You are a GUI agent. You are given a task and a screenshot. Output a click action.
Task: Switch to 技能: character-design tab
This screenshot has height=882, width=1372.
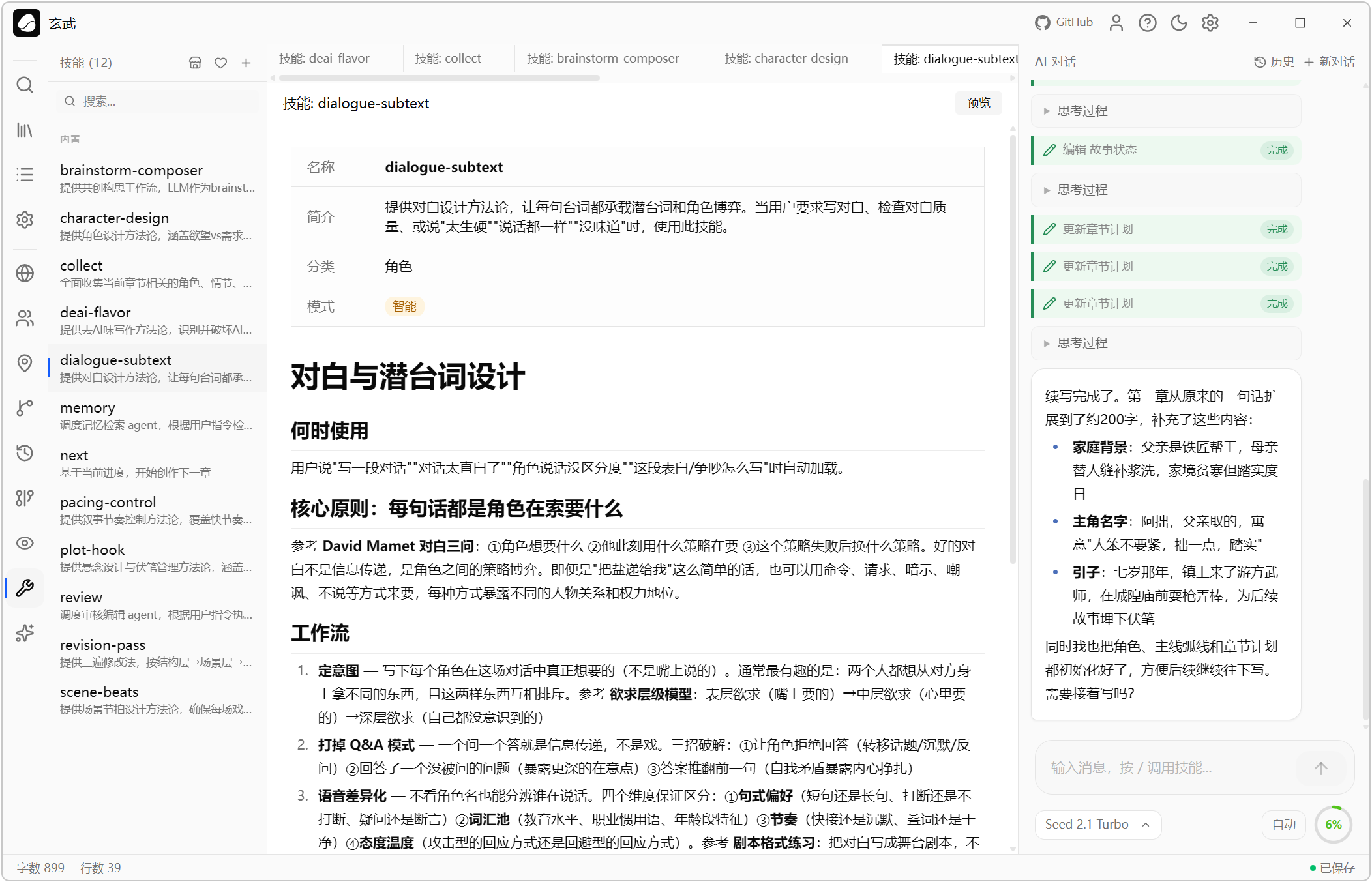tap(786, 59)
